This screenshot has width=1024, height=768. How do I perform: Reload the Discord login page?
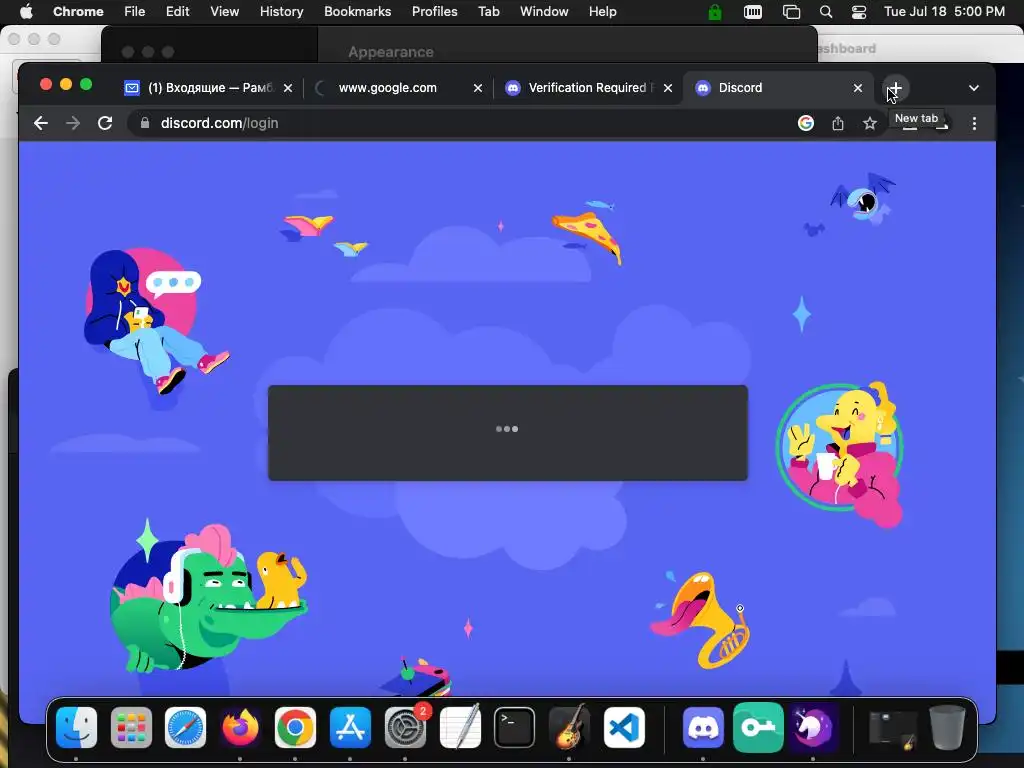[105, 123]
